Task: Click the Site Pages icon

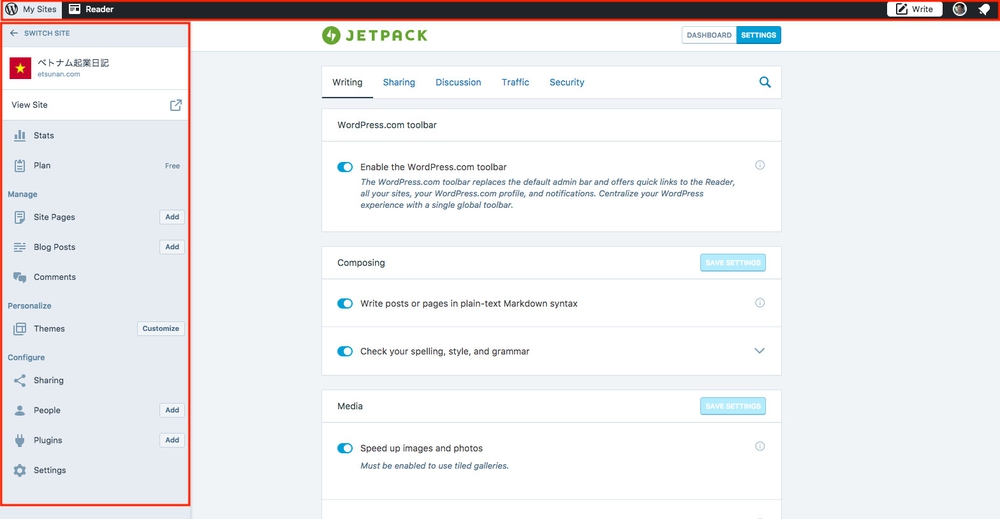Action: 20,217
